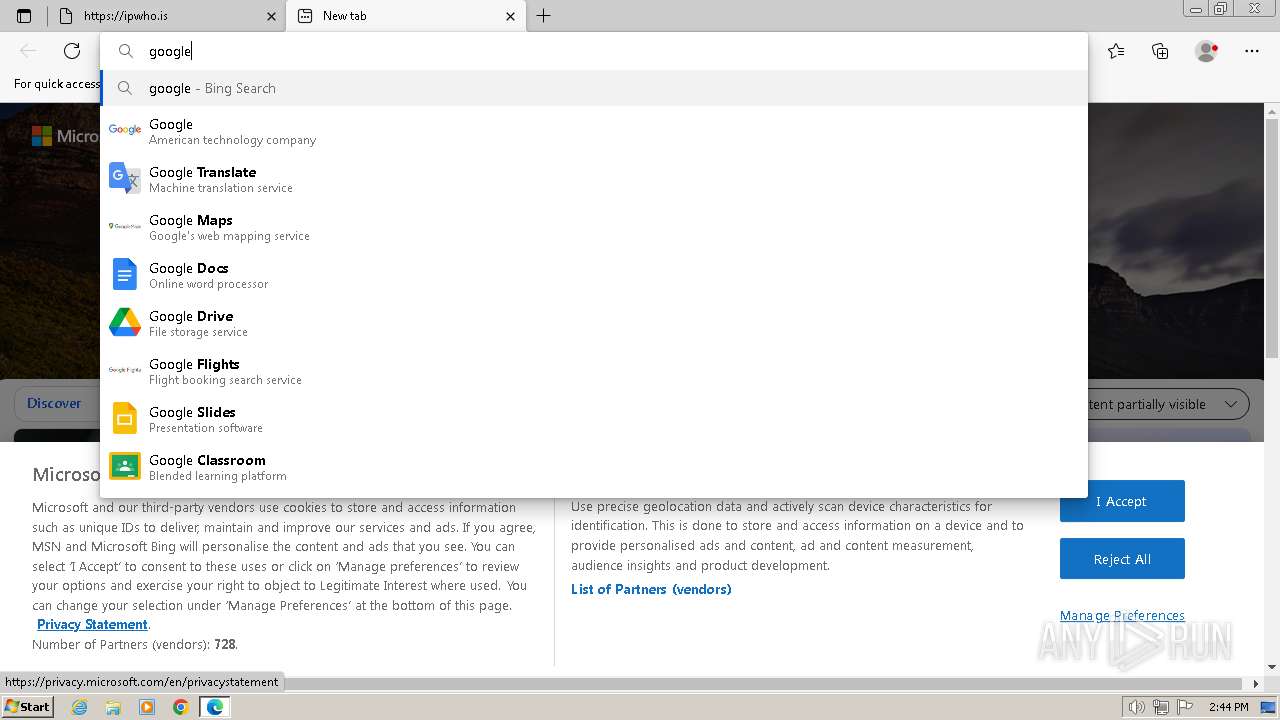The height and width of the screenshot is (720, 1280).
Task: Launch Chrome from the taskbar
Action: pos(181,707)
